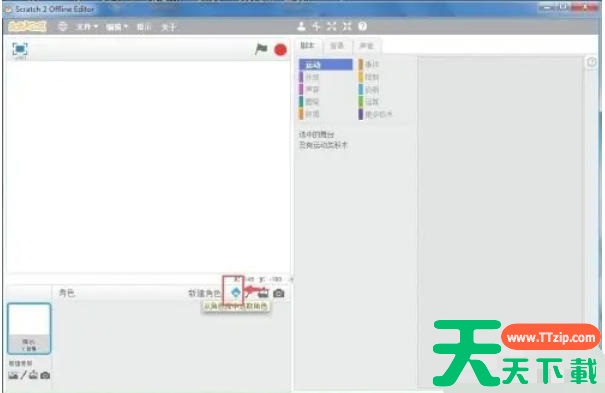Create new sprite from camera icon
Viewport: 605px width, 393px height.
(x=279, y=293)
